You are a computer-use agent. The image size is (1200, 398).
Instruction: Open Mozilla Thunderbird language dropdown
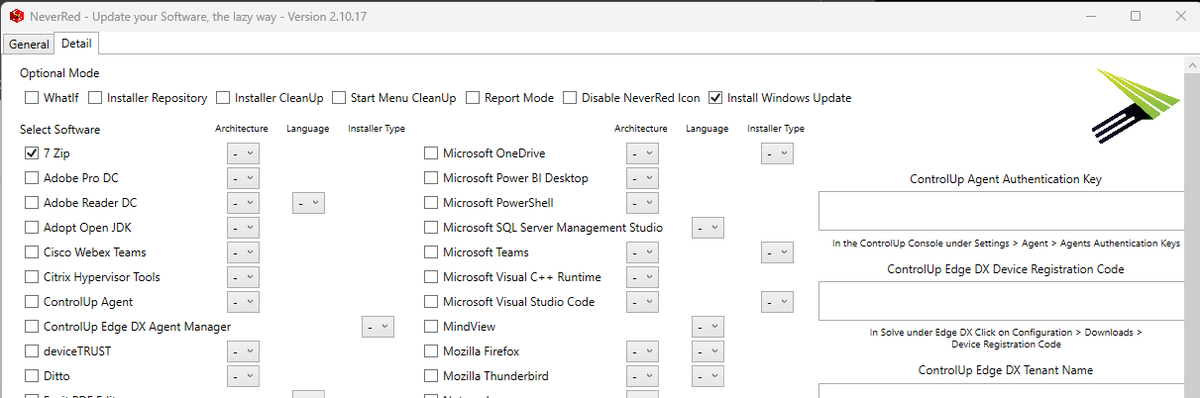pos(708,376)
